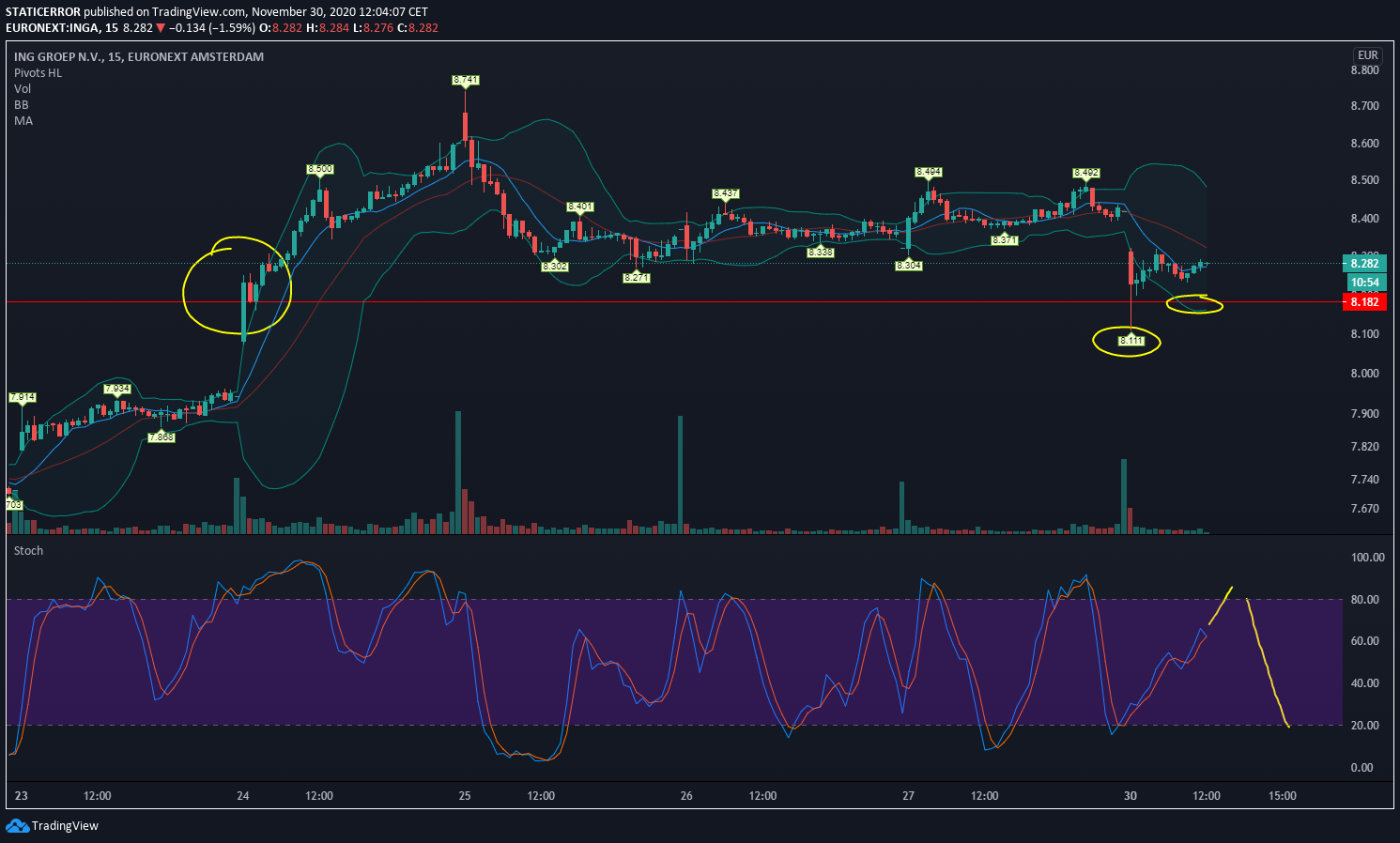Click the 7.914 pivot label
This screenshot has width=1400, height=843.
pos(22,398)
